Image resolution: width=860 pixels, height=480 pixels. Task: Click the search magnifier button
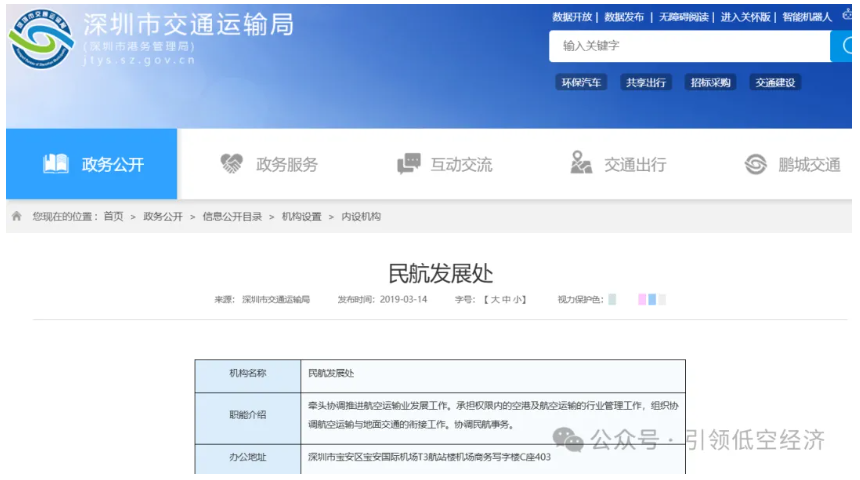(846, 46)
